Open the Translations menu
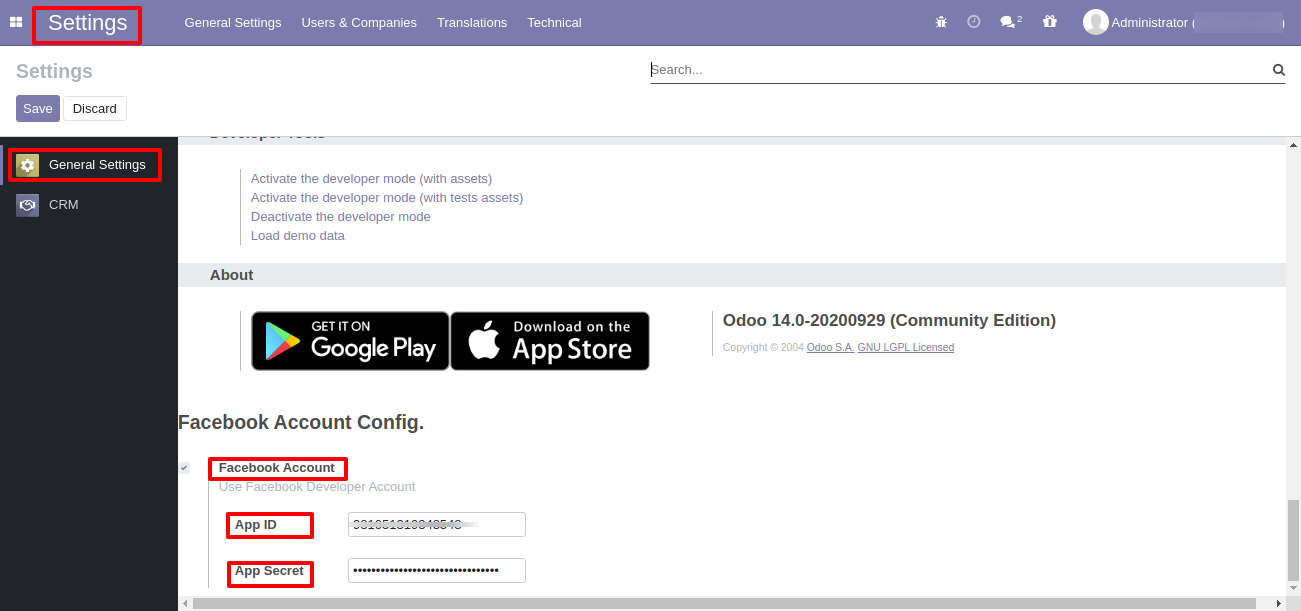1301x611 pixels. (x=472, y=22)
